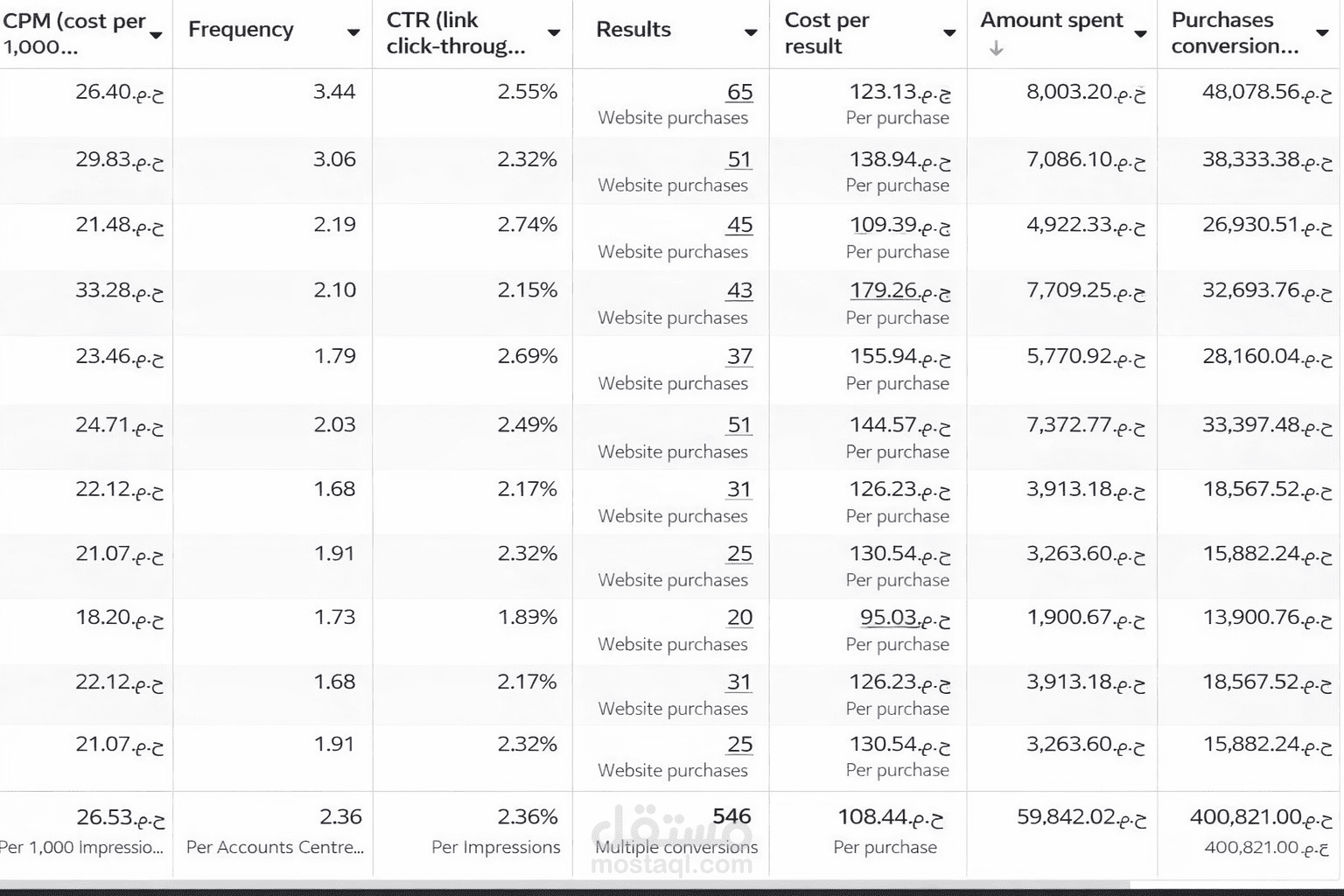Open the CPM column dropdown arrow

(x=157, y=35)
